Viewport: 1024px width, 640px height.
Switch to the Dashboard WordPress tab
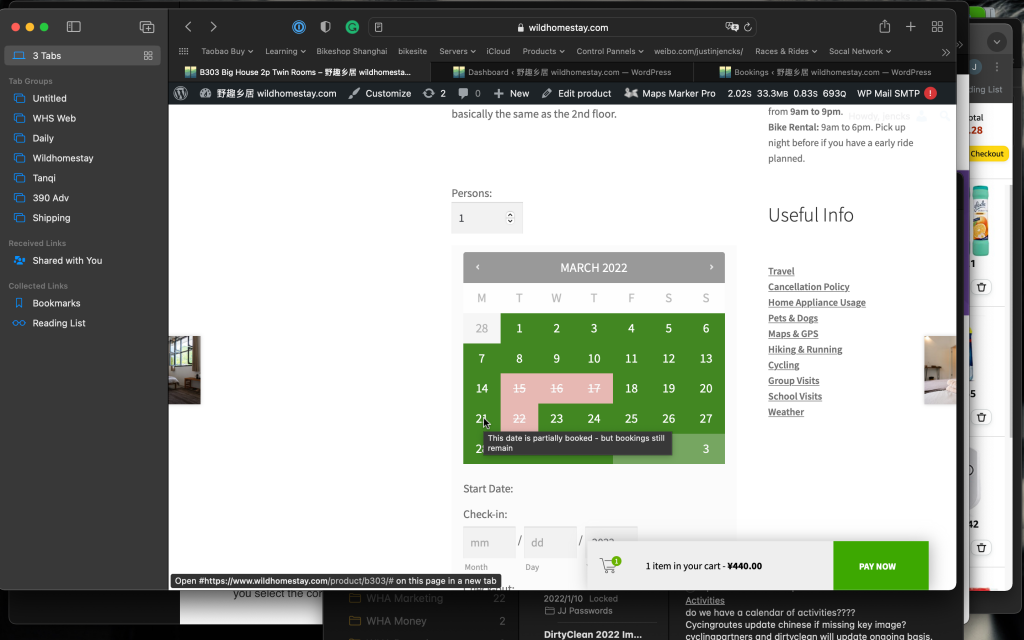pyautogui.click(x=562, y=72)
